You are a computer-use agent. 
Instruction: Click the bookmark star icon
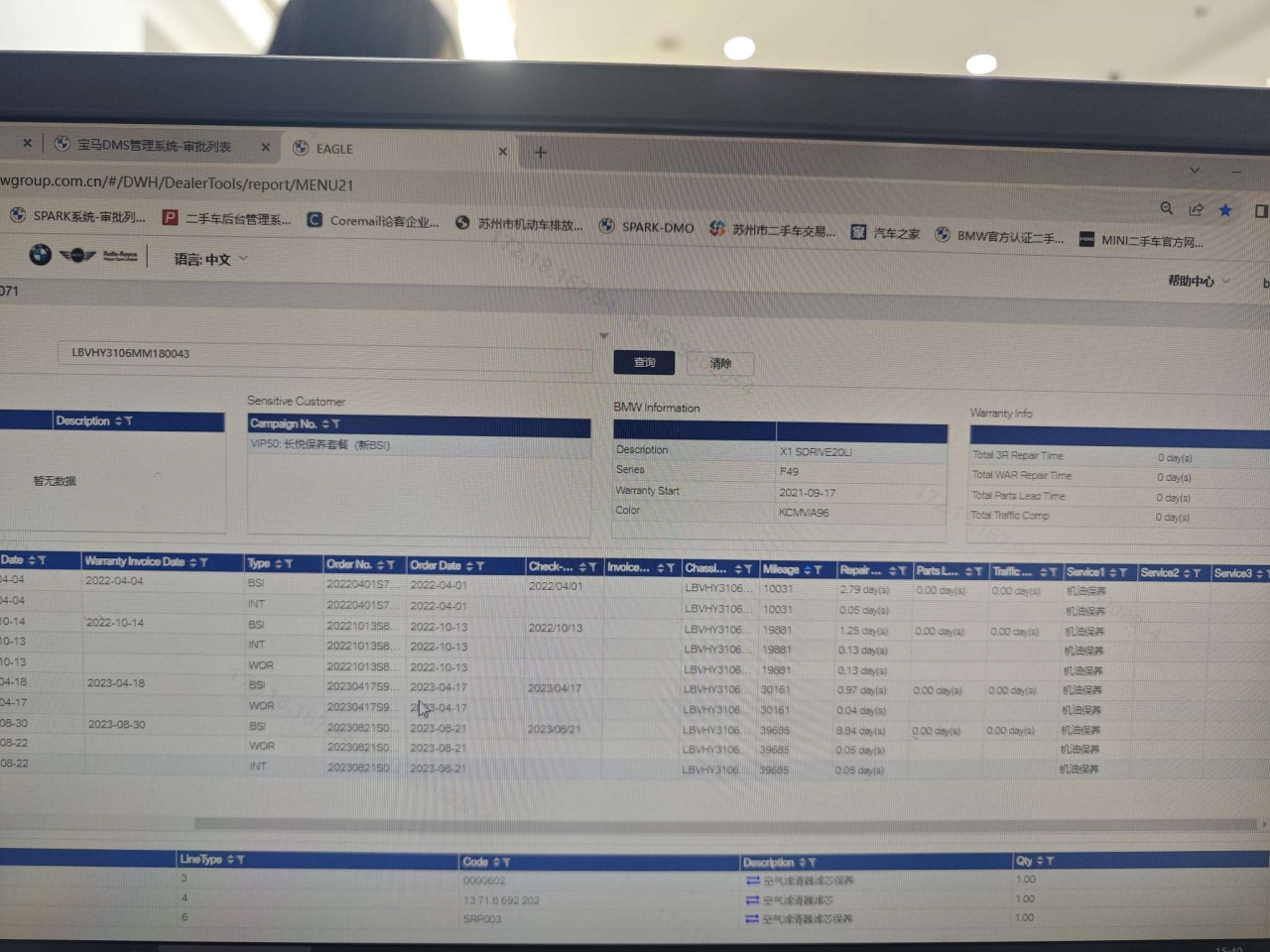click(x=1225, y=209)
